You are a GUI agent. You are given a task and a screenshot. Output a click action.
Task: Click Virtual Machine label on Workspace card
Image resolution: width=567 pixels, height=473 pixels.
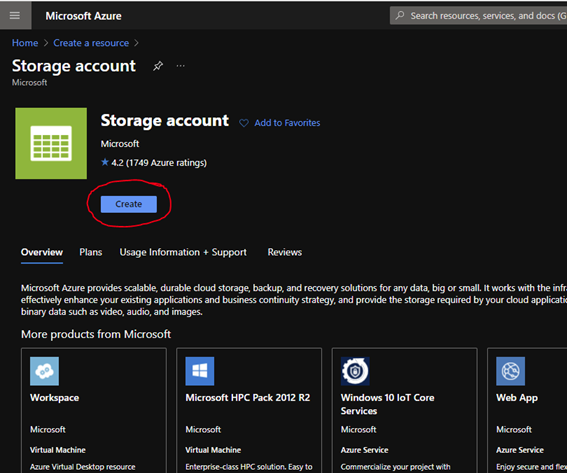58,450
